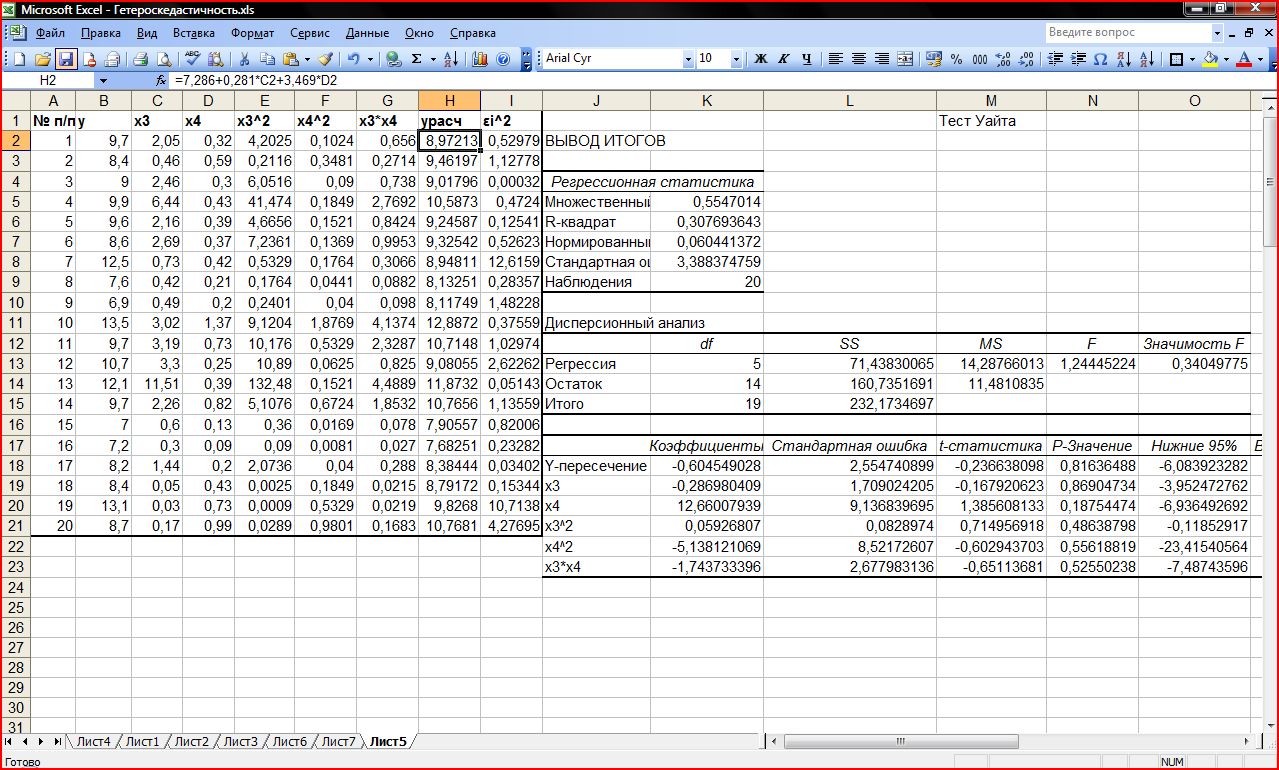Screen dimensions: 1279x770
Task: Click the AutoSum sigma icon
Action: 416,59
